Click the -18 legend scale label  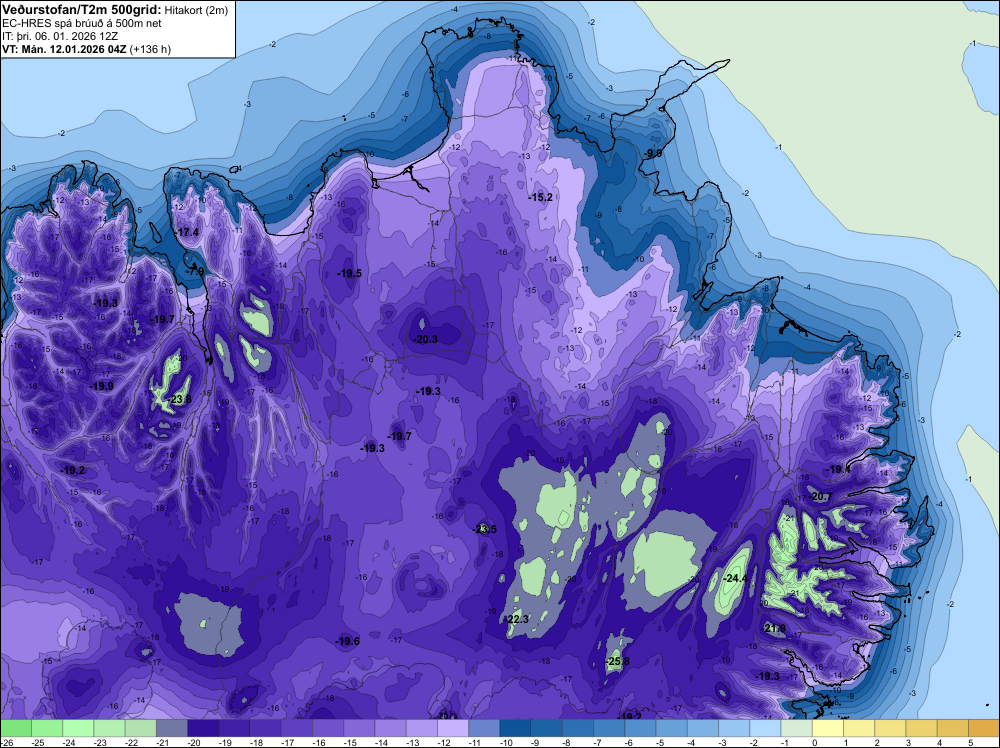[x=257, y=742]
